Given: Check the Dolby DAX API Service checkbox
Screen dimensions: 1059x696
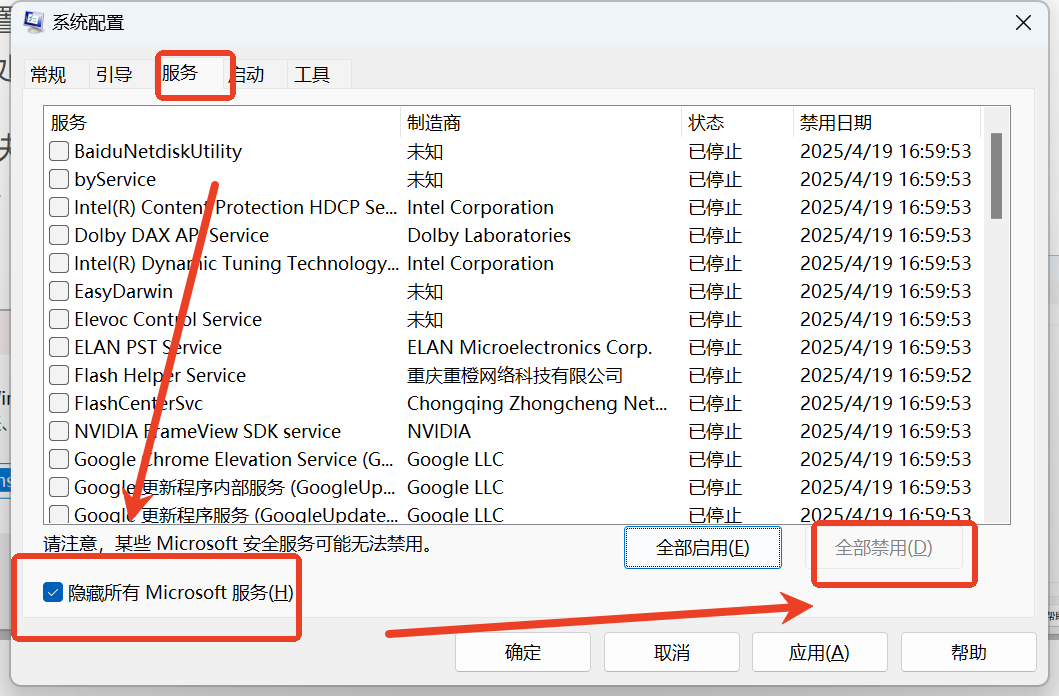Looking at the screenshot, I should pyautogui.click(x=59, y=235).
